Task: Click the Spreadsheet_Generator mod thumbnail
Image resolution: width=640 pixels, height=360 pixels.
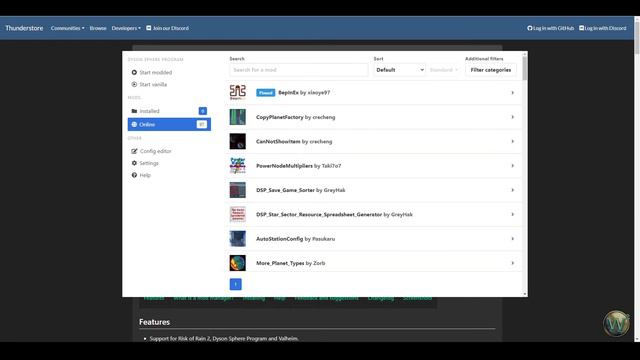Action: (x=238, y=214)
